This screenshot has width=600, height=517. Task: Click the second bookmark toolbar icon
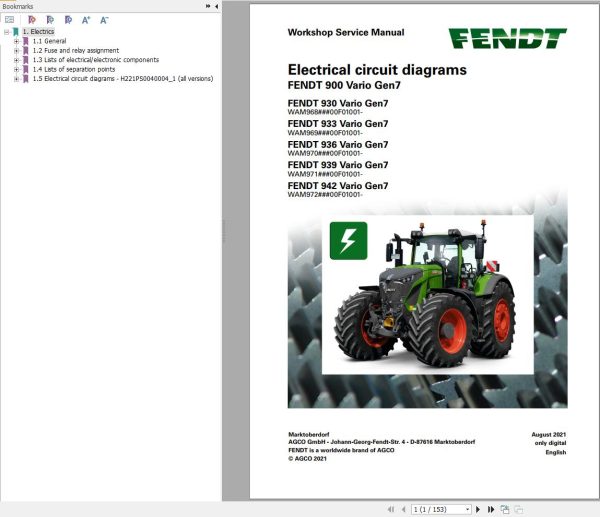click(x=50, y=20)
